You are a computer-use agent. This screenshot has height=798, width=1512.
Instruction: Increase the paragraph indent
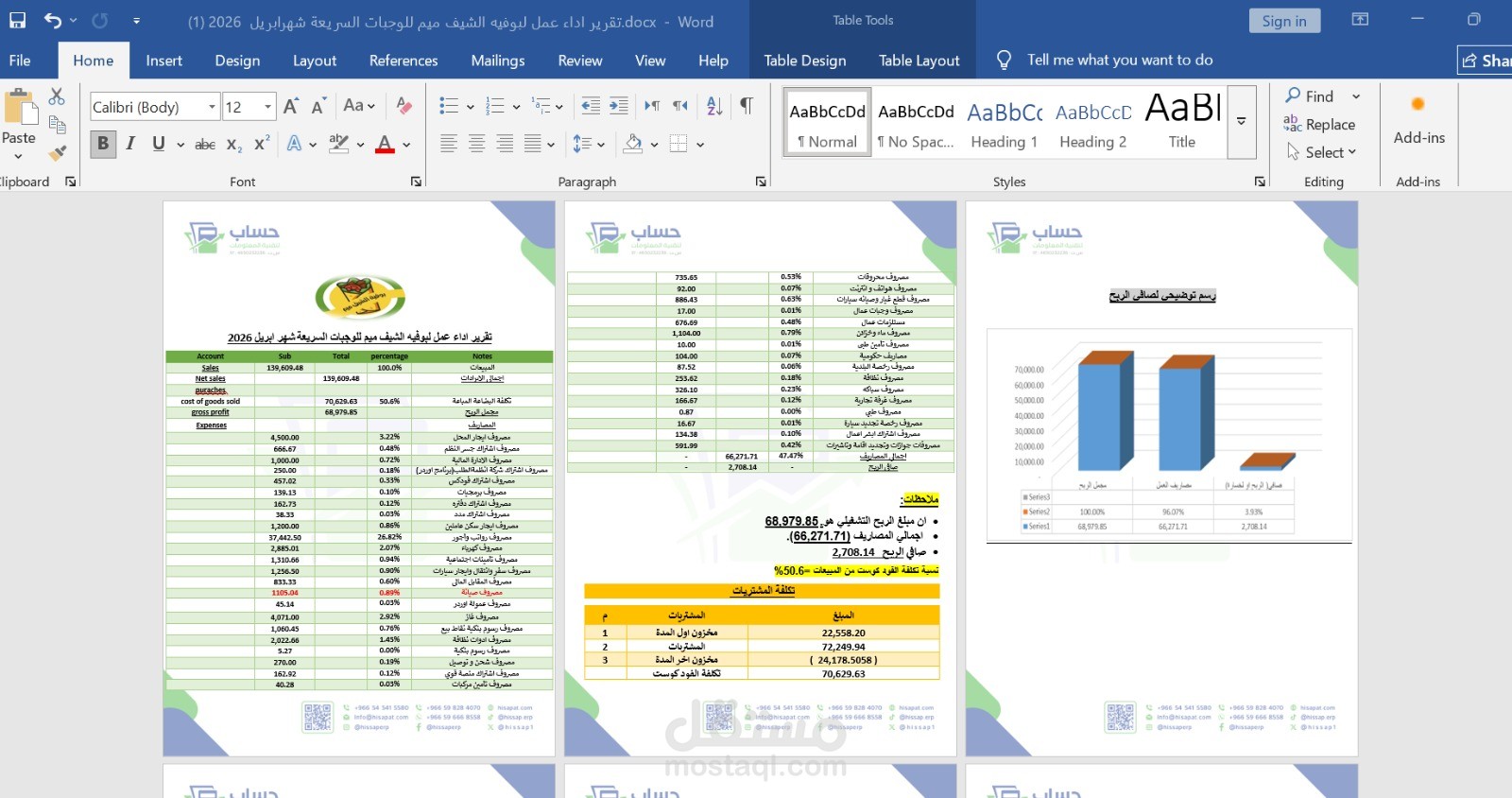[619, 106]
